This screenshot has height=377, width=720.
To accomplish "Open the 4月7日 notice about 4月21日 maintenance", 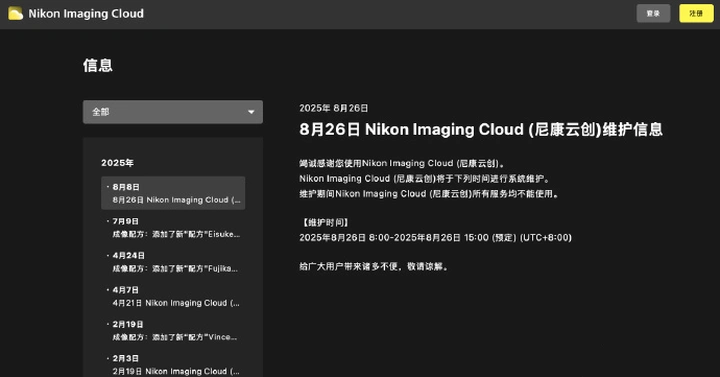I will pyautogui.click(x=173, y=296).
